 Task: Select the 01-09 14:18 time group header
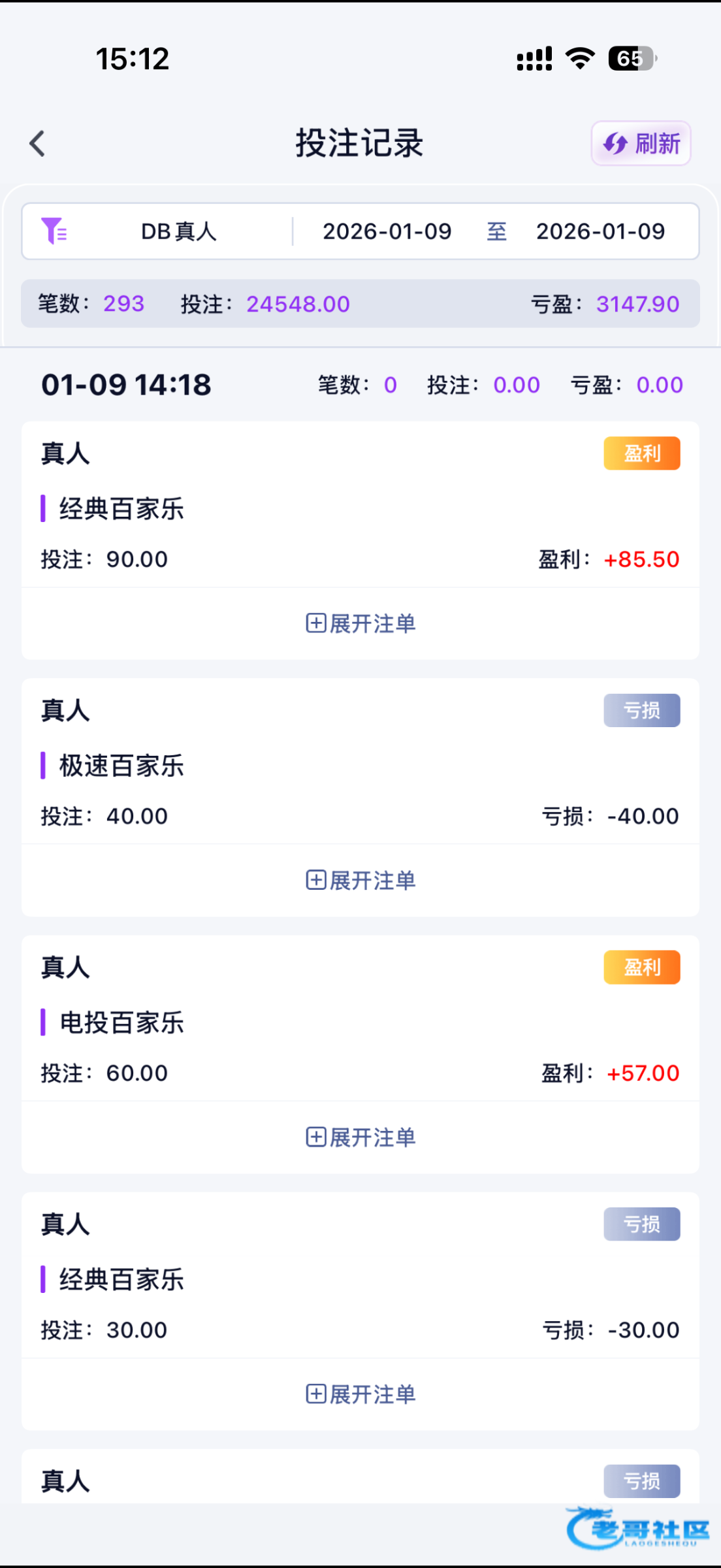tap(127, 385)
